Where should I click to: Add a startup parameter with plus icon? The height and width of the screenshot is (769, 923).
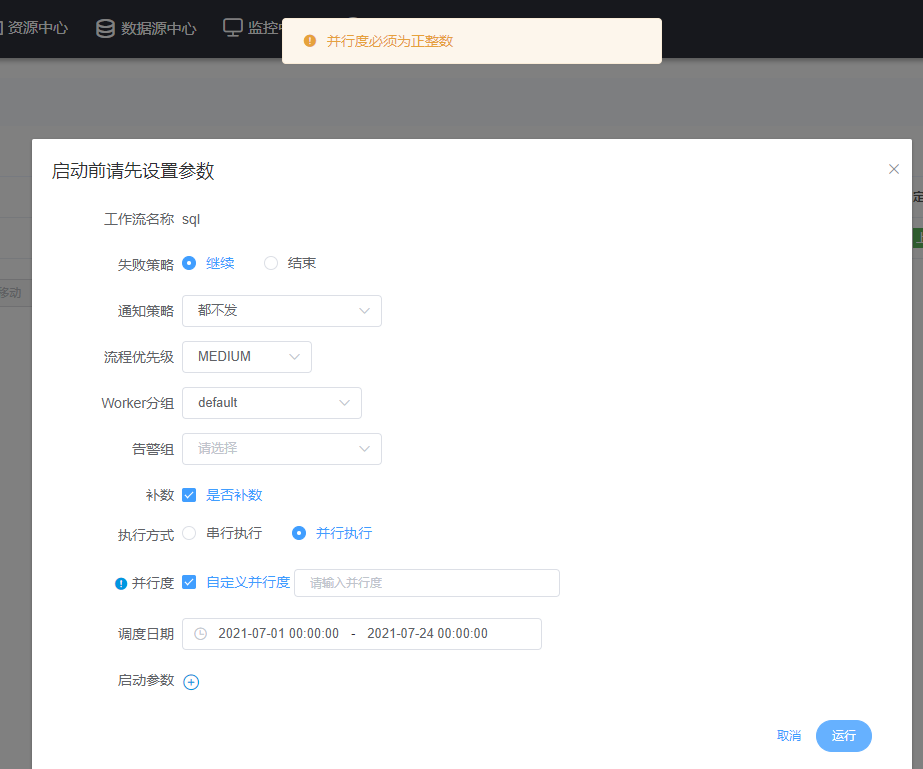pyautogui.click(x=191, y=682)
